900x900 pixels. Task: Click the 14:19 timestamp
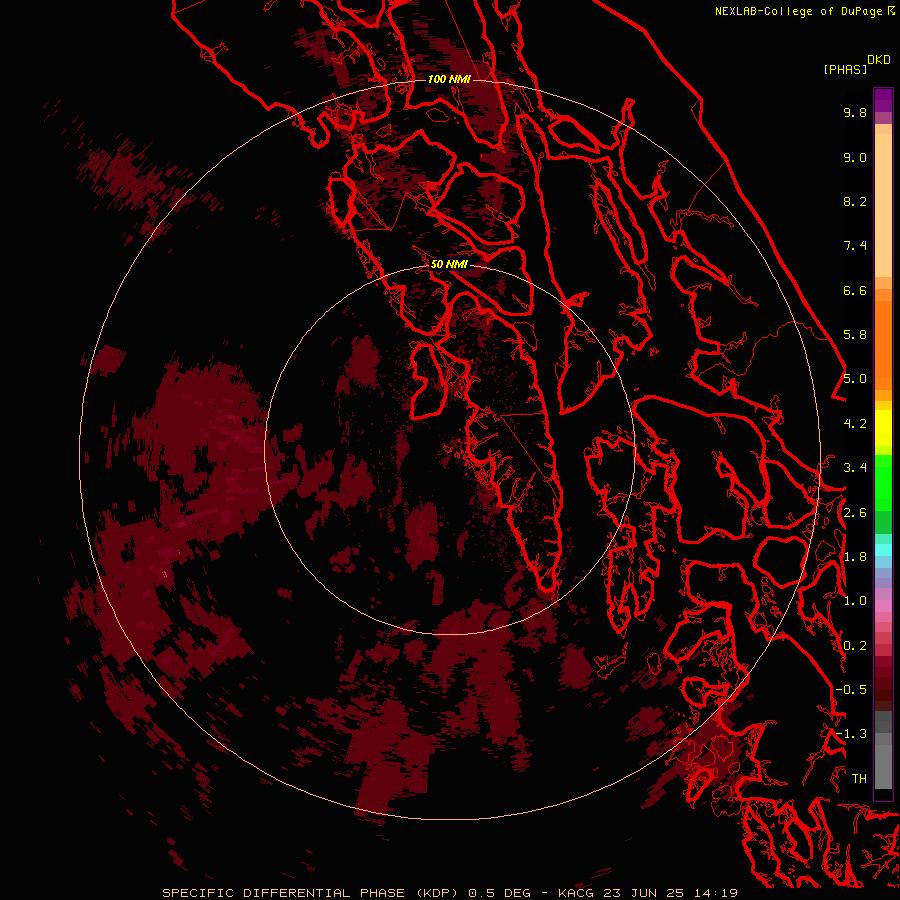click(x=714, y=893)
